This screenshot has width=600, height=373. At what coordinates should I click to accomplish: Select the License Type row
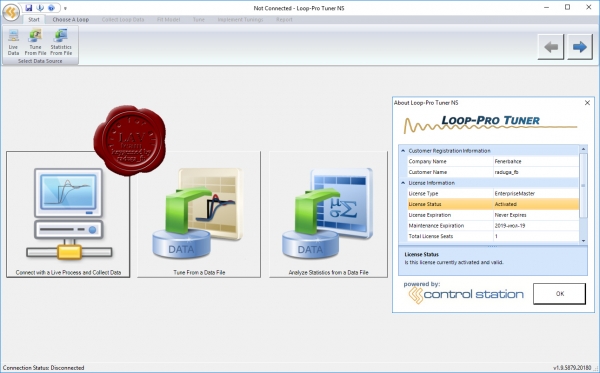coord(493,194)
